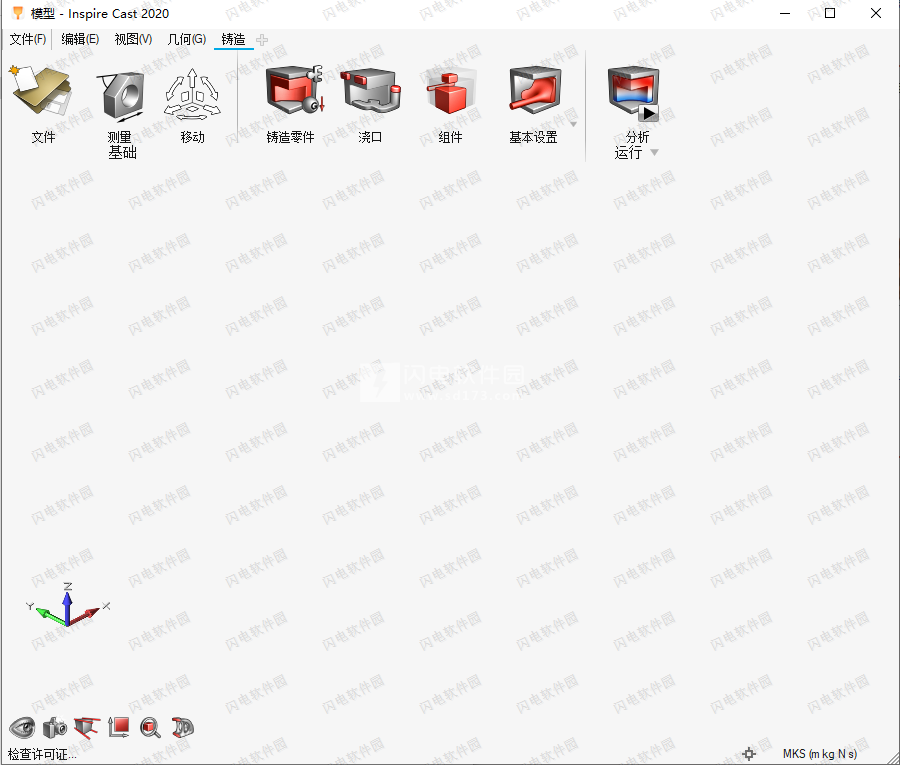Click the 检查许可证 status text
Image resolution: width=900 pixels, height=765 pixels.
pos(42,754)
